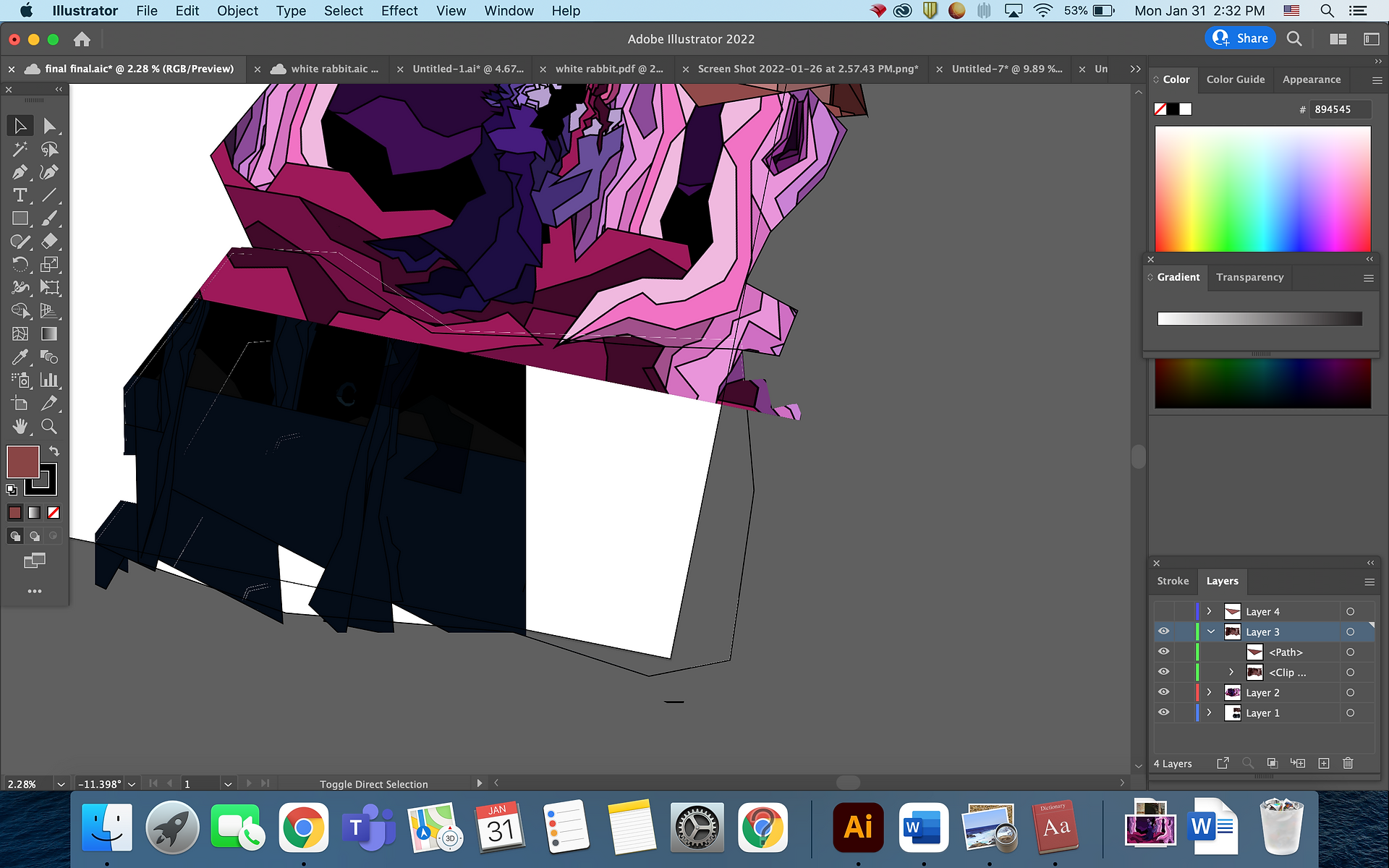Delete selection with Layers trash icon
This screenshot has width=1389, height=868.
pos(1348,763)
